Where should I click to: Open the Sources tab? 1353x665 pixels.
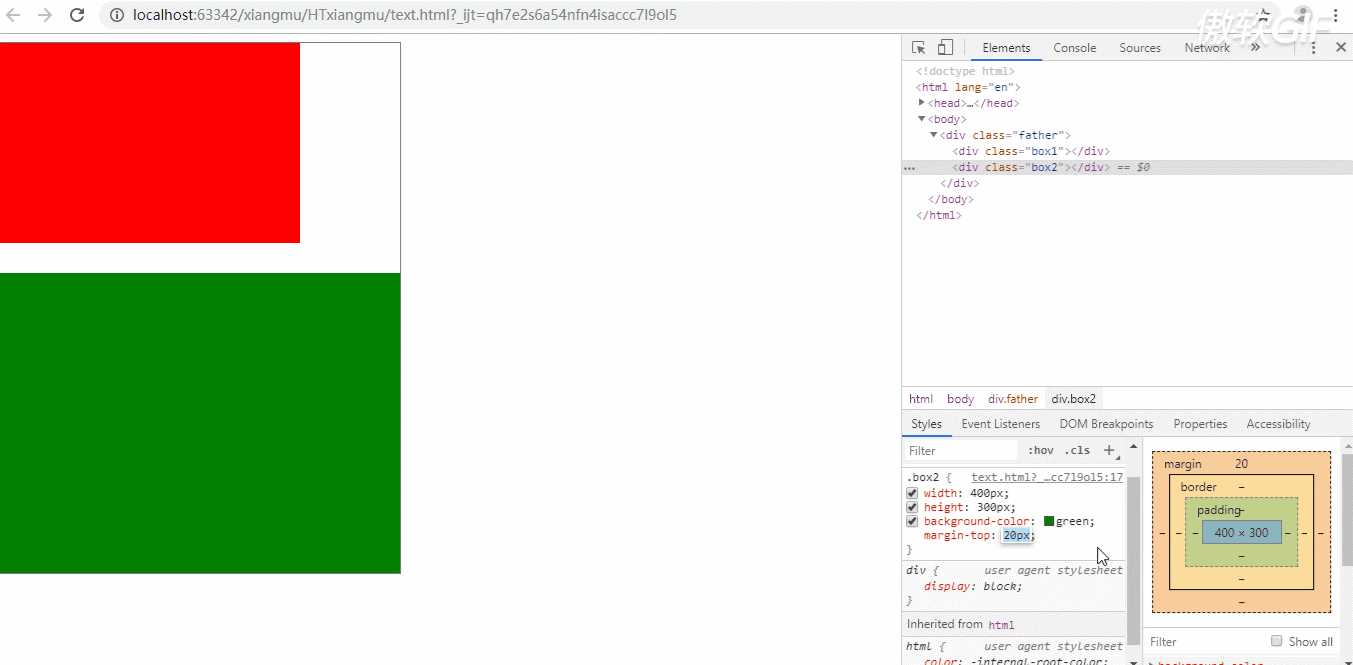[x=1140, y=48]
